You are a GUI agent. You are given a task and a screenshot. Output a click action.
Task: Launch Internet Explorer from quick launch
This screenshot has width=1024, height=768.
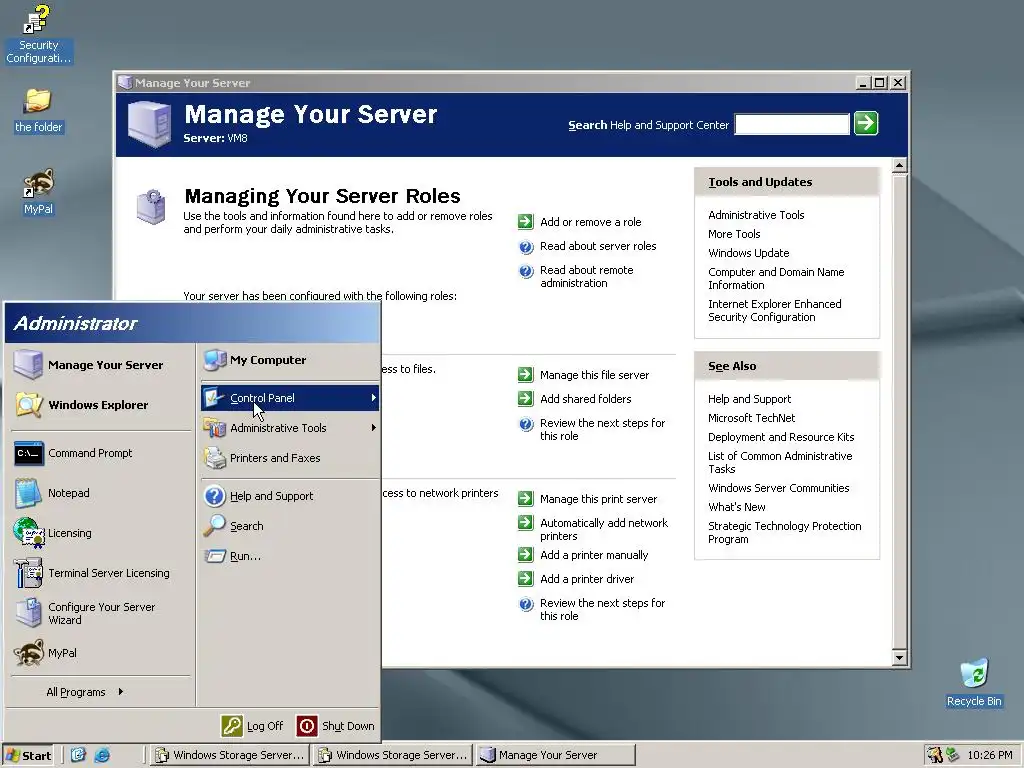(102, 755)
